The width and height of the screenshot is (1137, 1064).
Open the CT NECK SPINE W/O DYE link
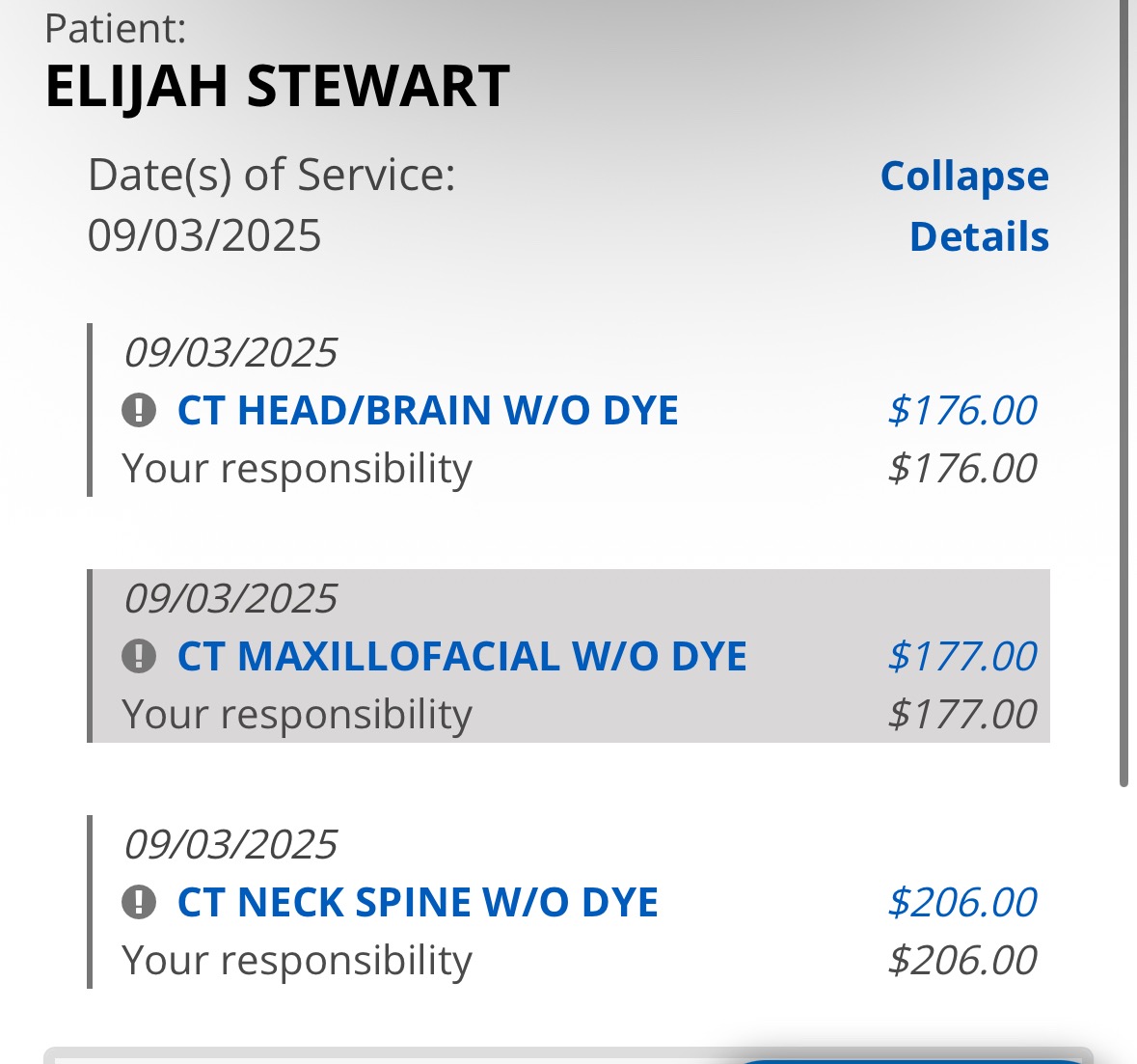(x=418, y=903)
